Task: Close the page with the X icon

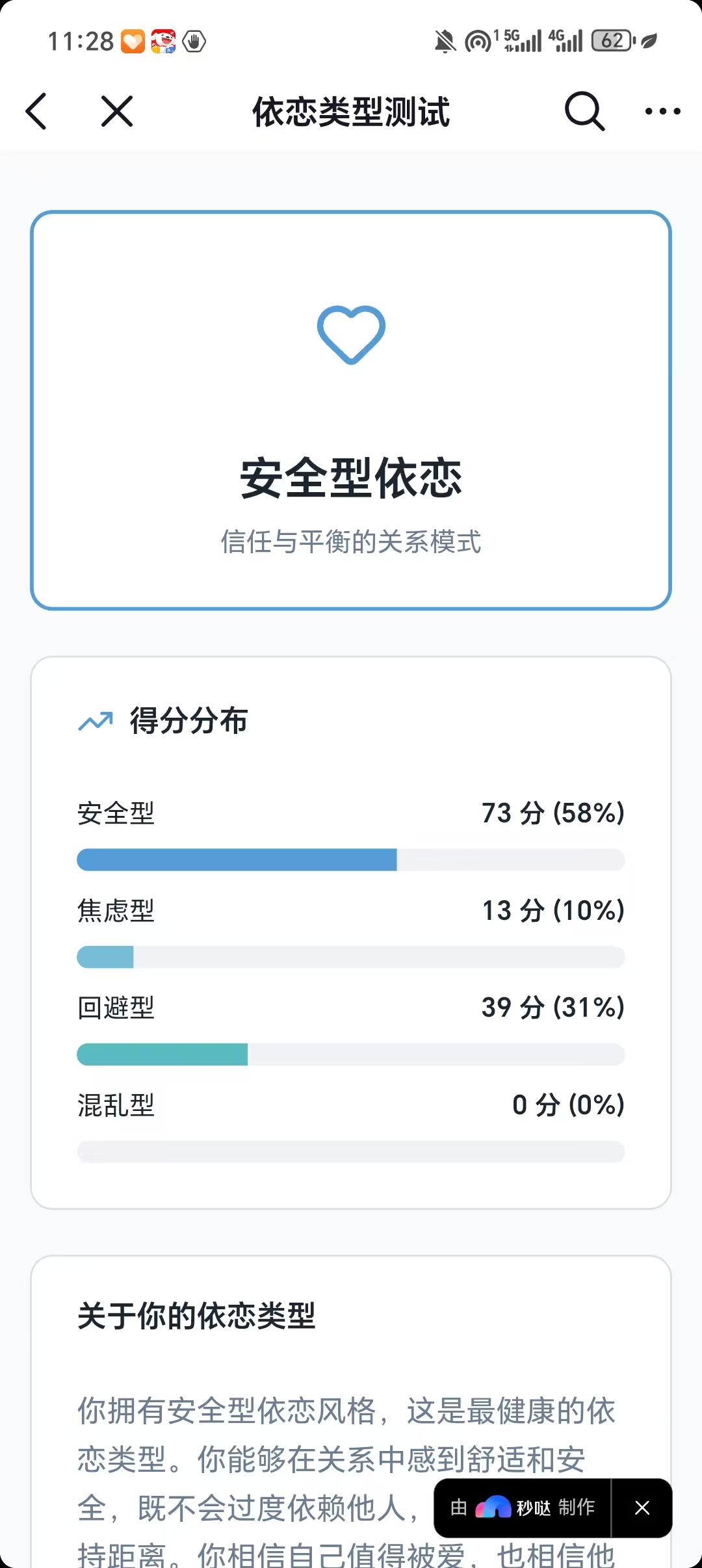Action: (117, 111)
